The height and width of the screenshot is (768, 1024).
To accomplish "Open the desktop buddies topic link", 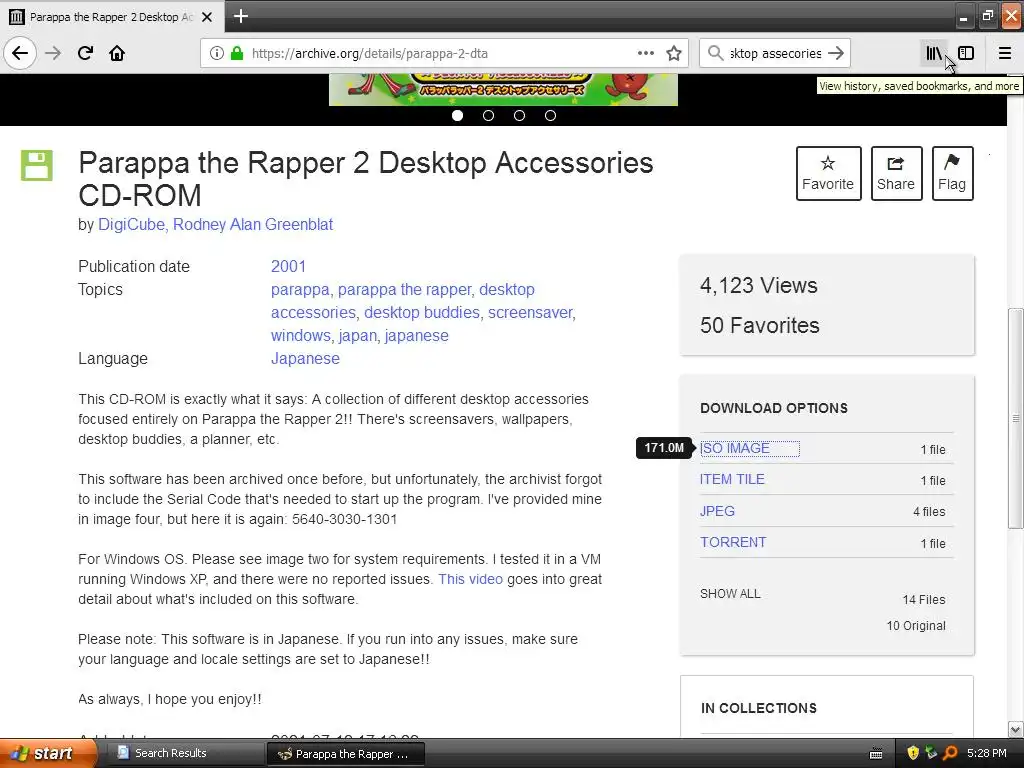I will click(x=422, y=313).
